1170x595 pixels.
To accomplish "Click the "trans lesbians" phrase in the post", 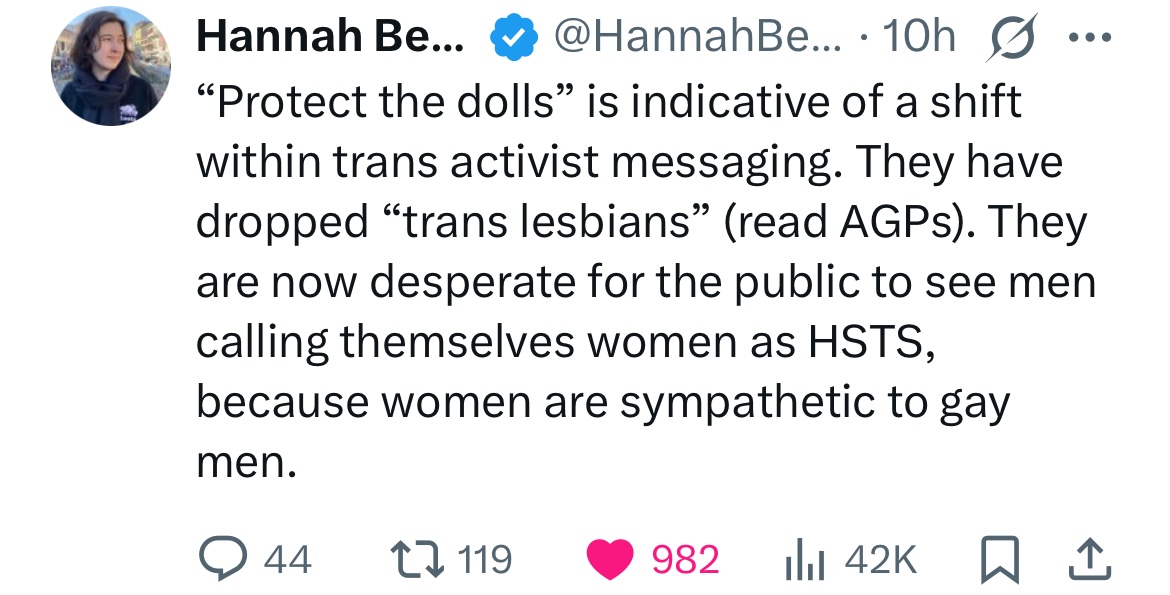I will [x=547, y=222].
